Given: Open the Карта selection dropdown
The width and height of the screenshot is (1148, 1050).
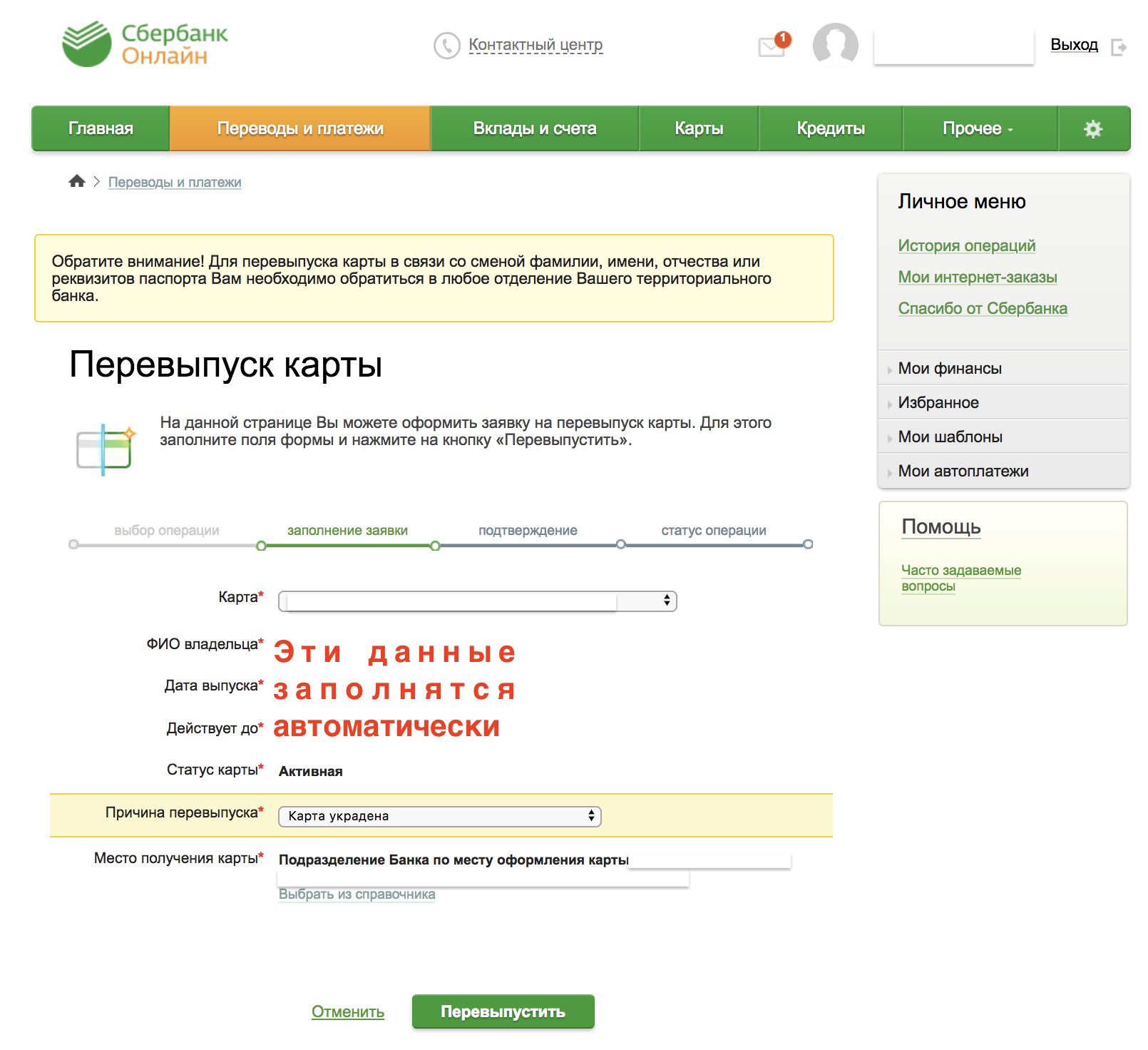Looking at the screenshot, I should coord(477,601).
